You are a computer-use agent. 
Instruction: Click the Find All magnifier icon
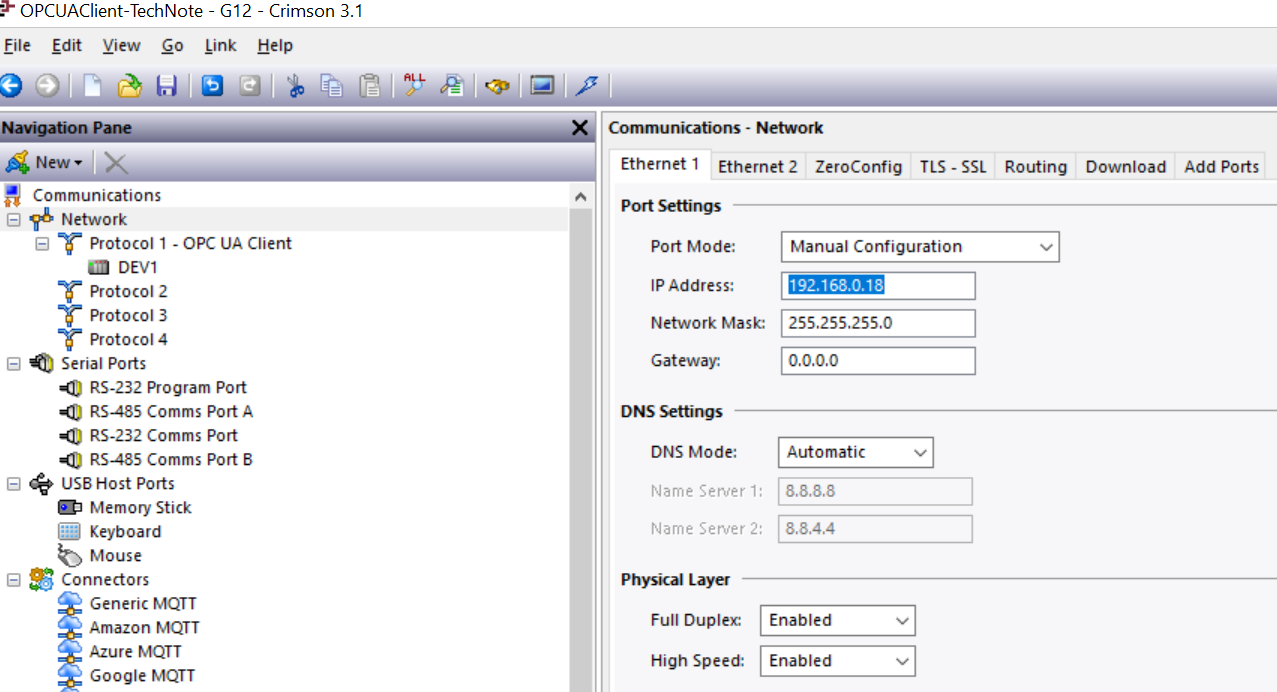point(414,85)
